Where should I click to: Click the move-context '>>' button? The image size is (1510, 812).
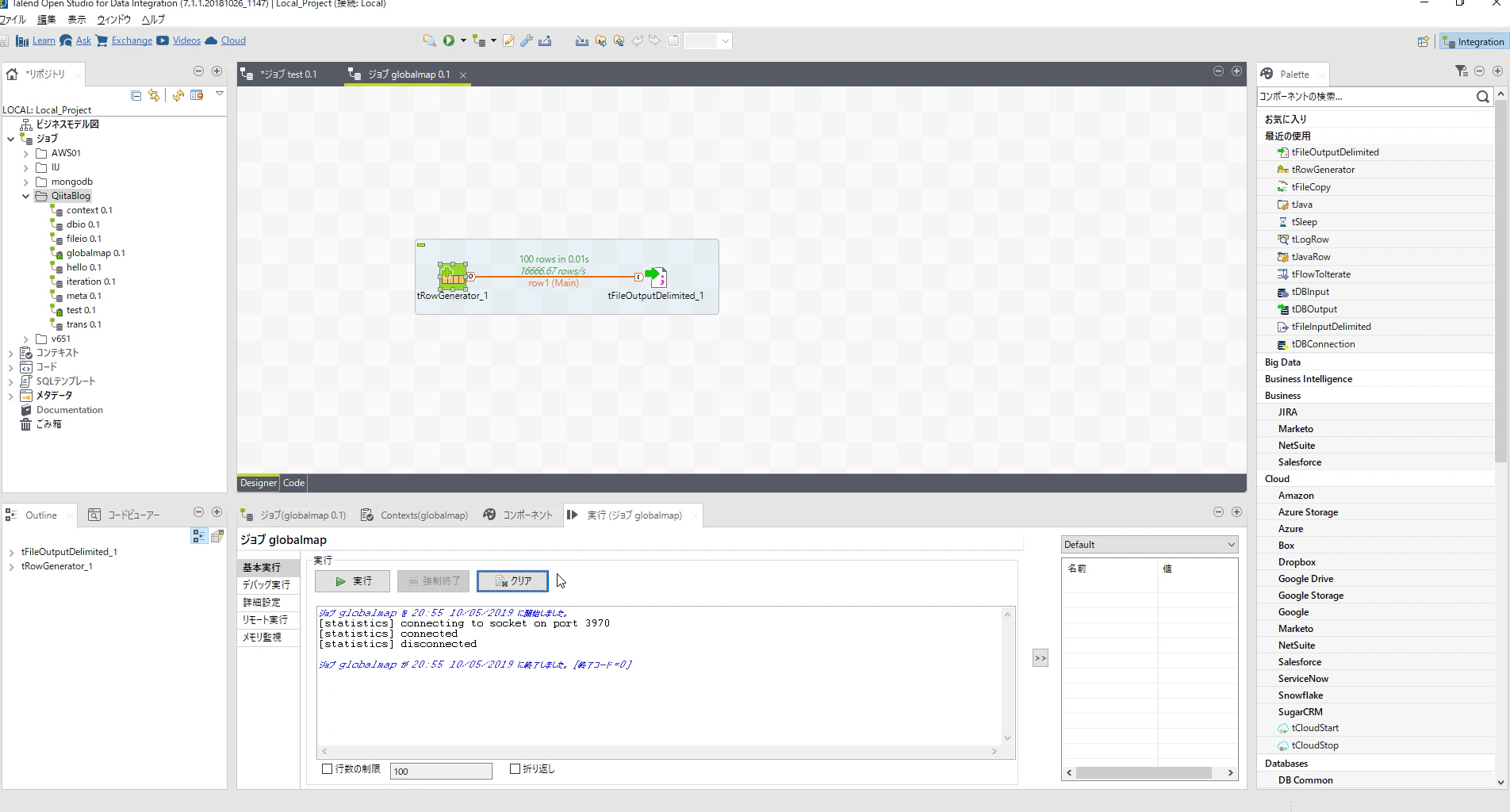[x=1041, y=658]
